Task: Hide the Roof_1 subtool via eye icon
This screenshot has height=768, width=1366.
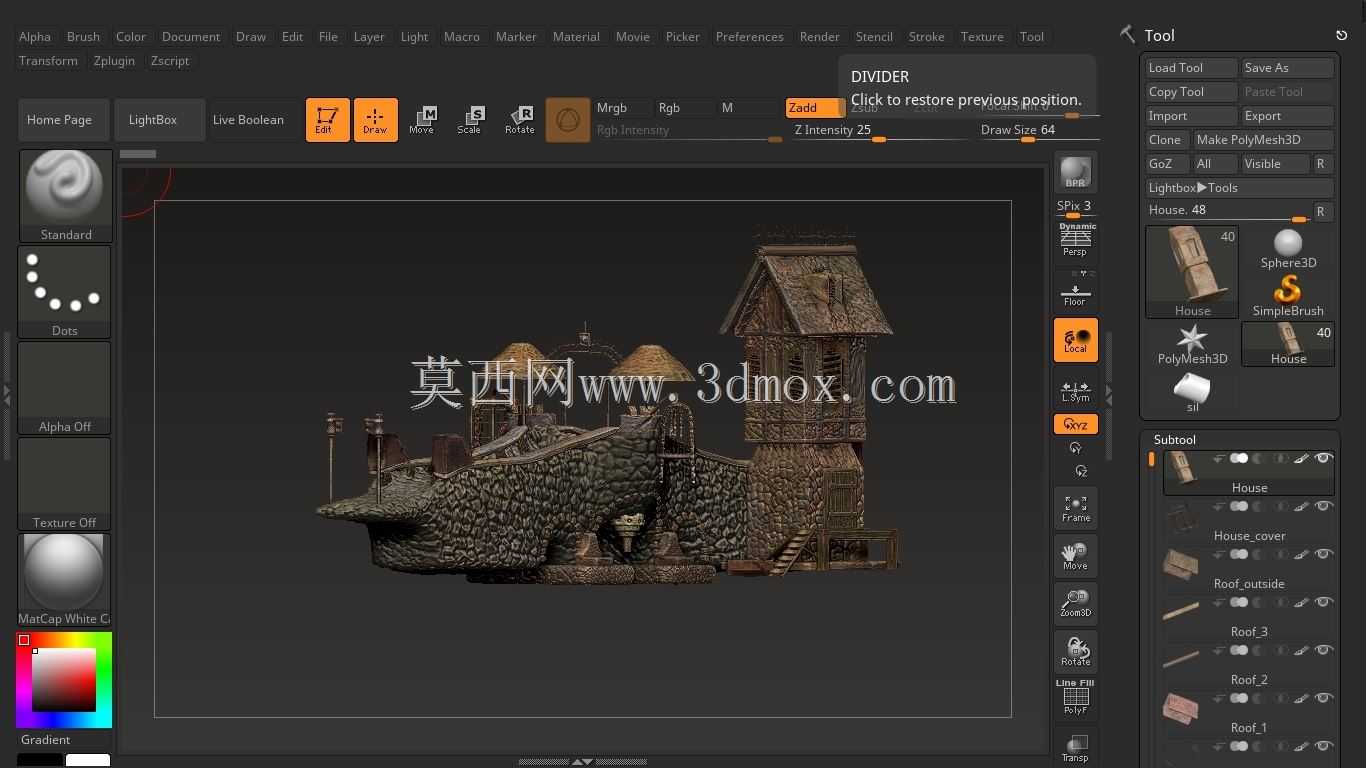Action: coord(1323,699)
